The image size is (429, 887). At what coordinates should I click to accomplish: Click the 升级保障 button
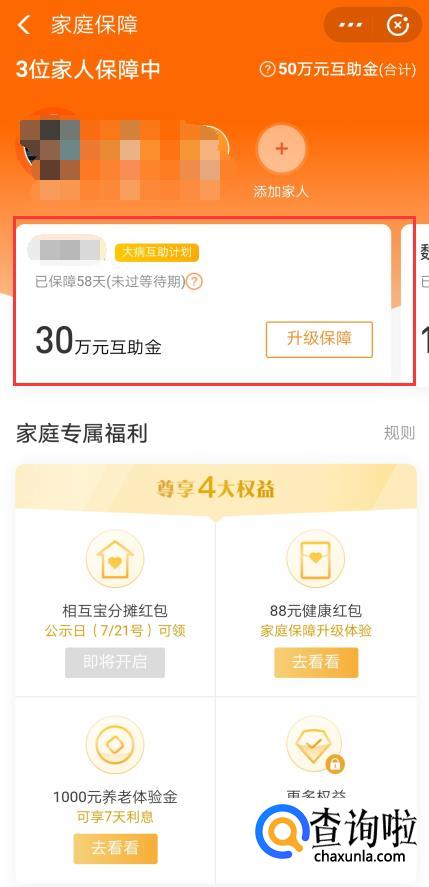pos(319,339)
